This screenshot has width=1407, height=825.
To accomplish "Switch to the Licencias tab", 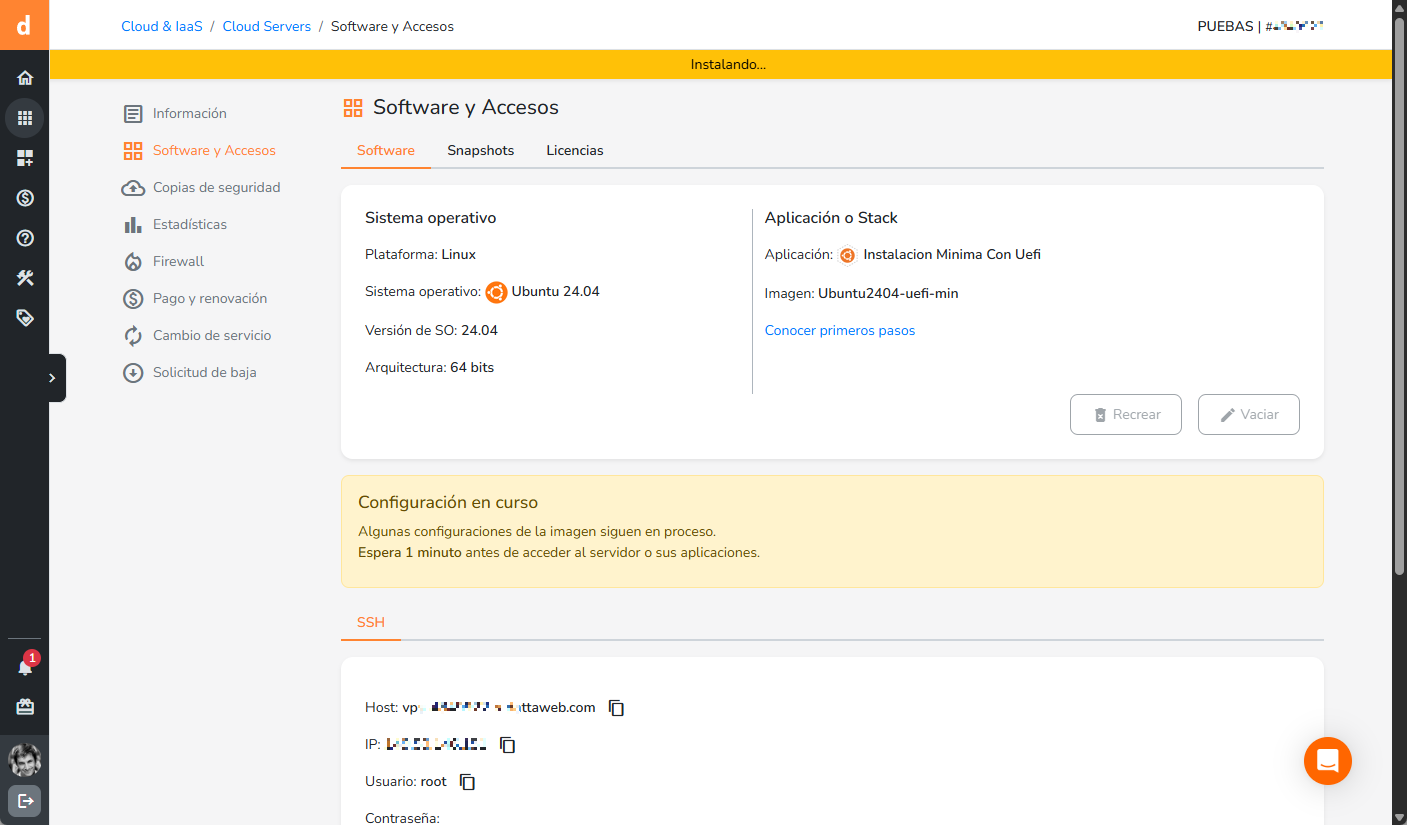I will [575, 151].
